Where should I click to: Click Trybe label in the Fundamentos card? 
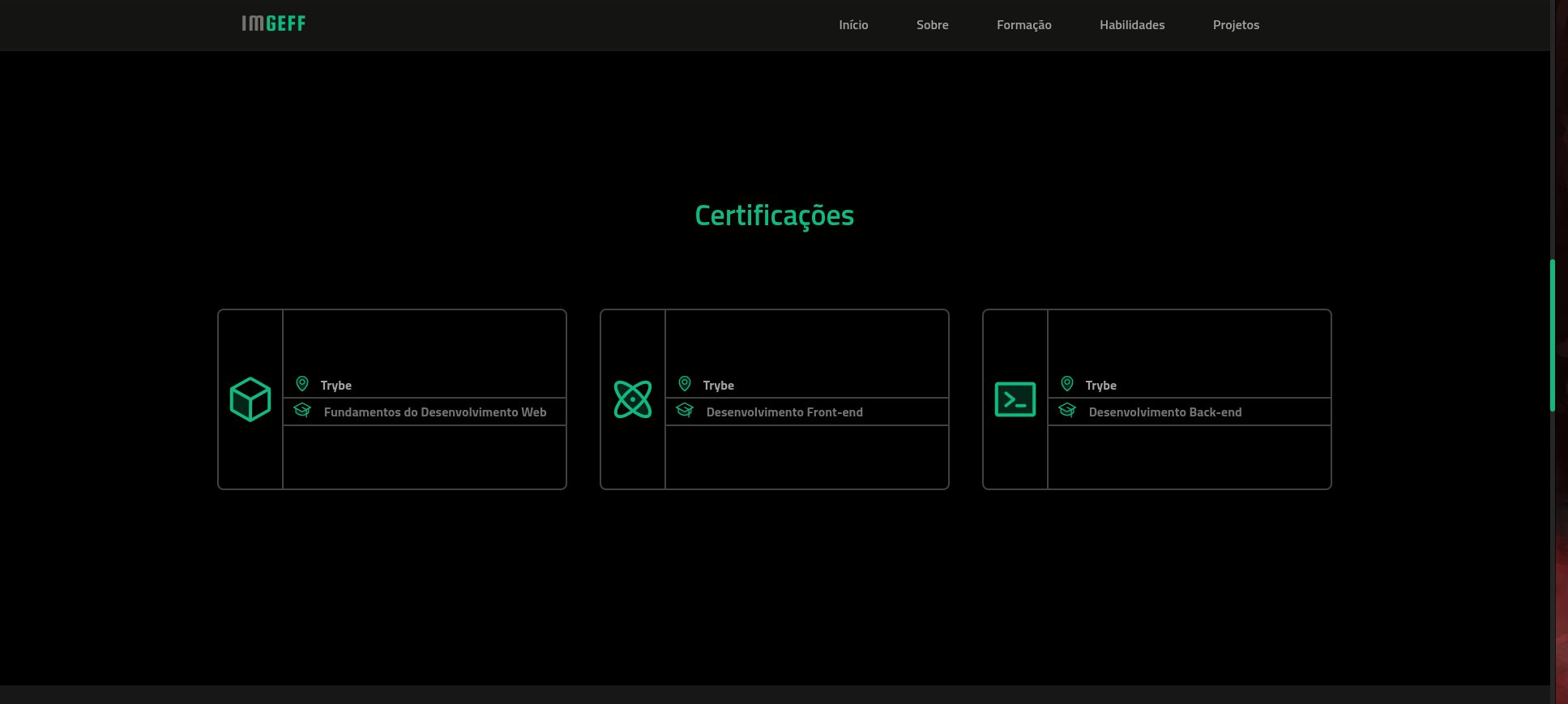click(336, 386)
